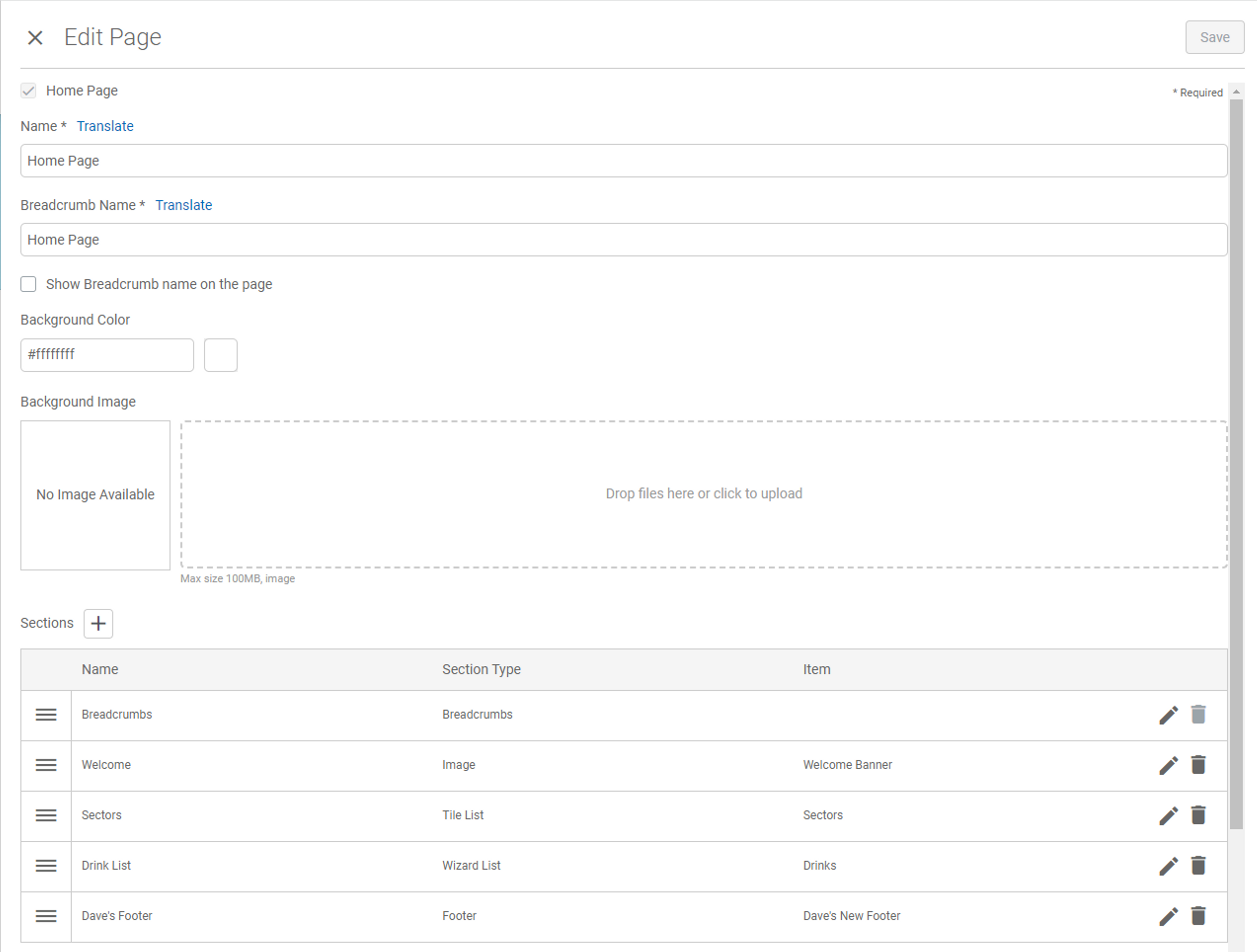This screenshot has width=1257, height=952.
Task: Grab the drag handle for Drink List row
Action: click(46, 866)
